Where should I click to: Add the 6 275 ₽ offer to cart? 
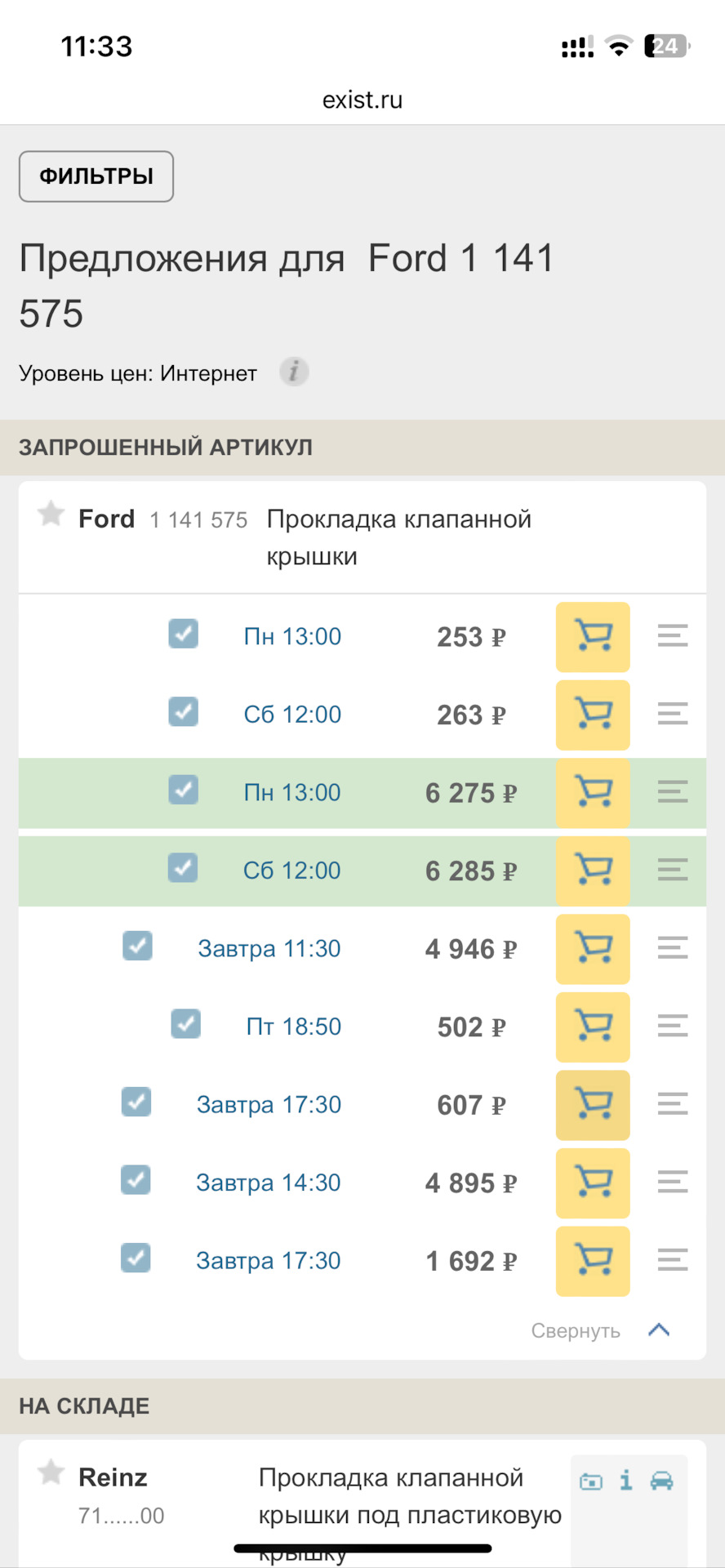click(x=593, y=793)
